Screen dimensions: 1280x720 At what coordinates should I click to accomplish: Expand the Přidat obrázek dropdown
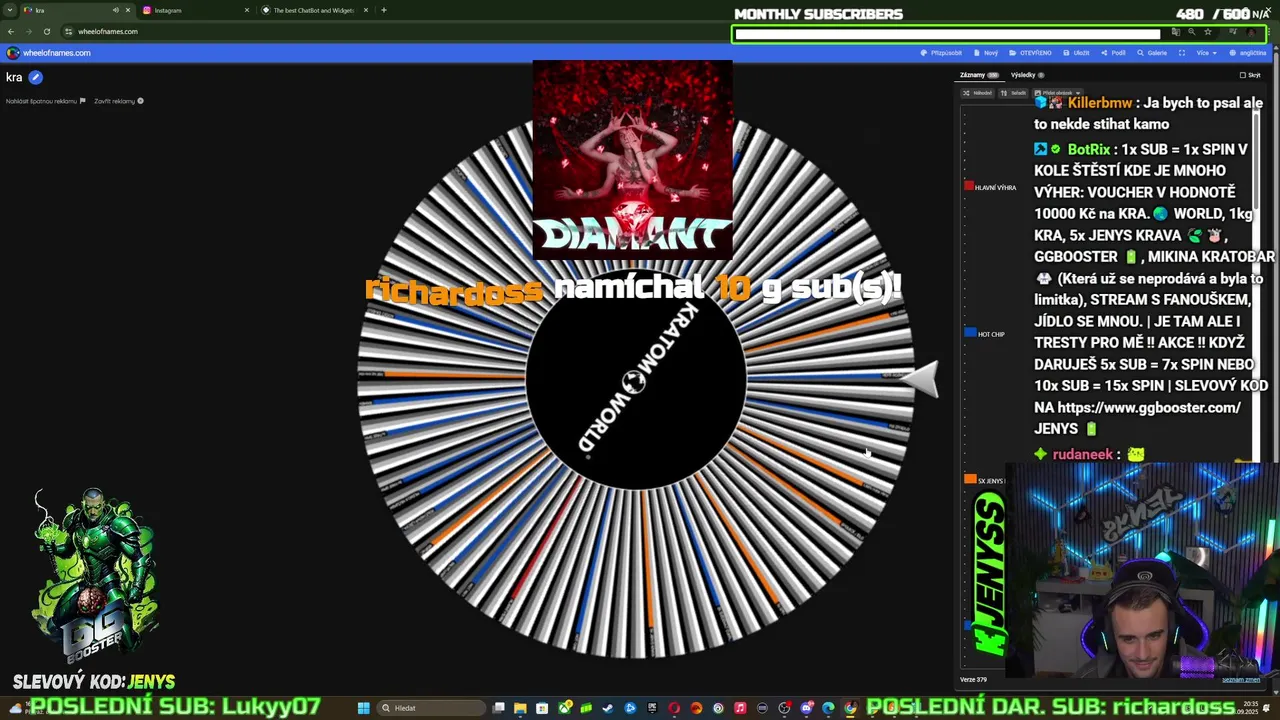click(1057, 93)
